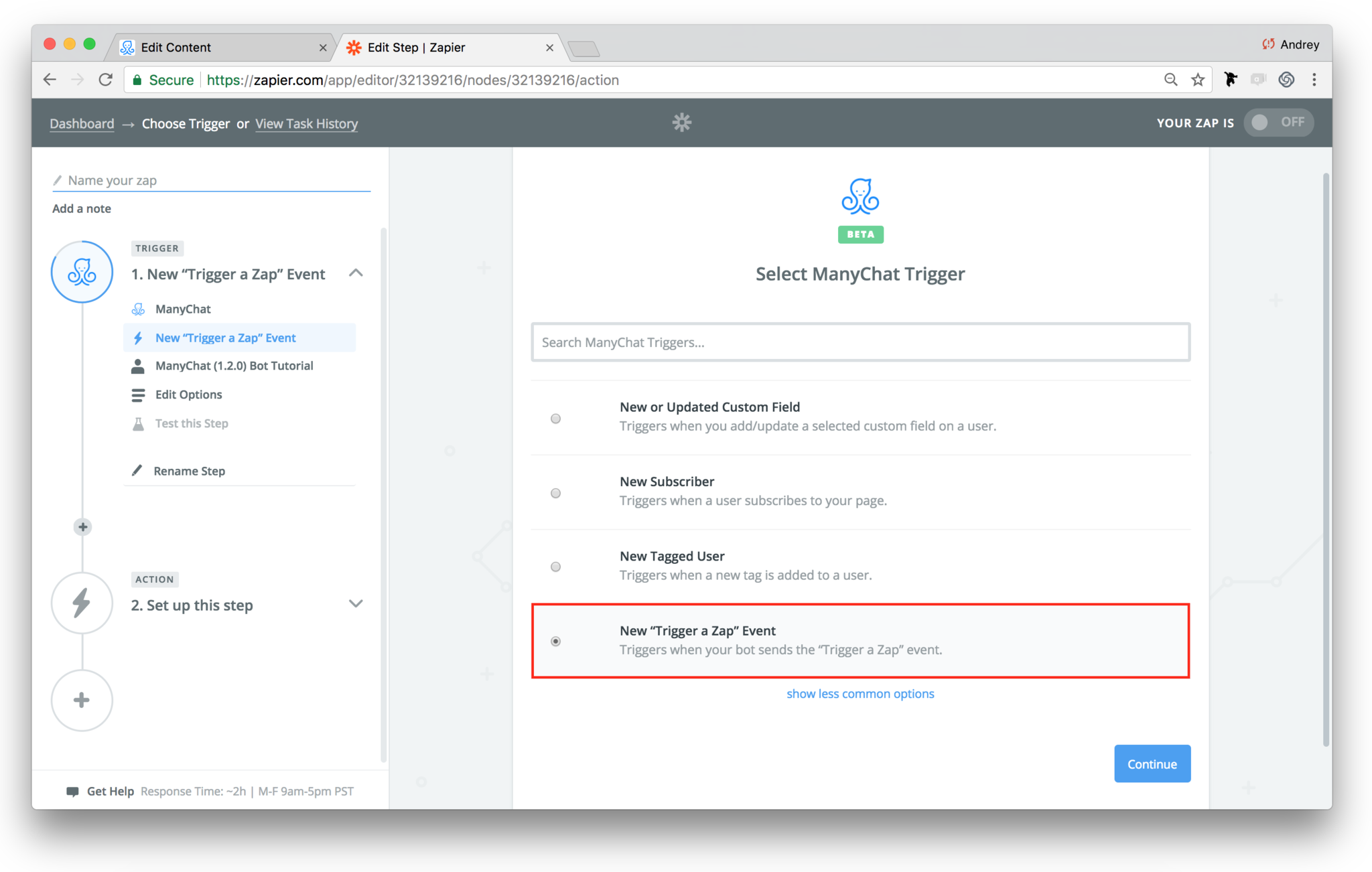Select the New Tagged User radio button

pyautogui.click(x=555, y=567)
